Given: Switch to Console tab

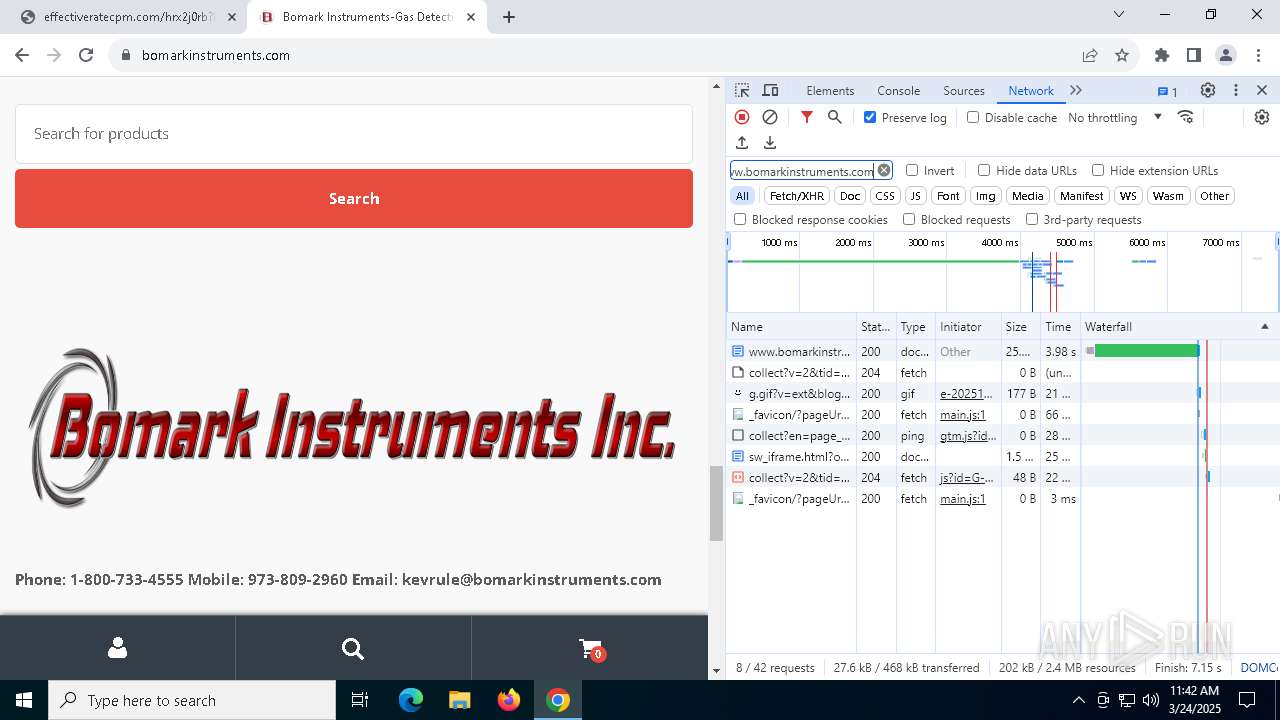Looking at the screenshot, I should [x=898, y=90].
